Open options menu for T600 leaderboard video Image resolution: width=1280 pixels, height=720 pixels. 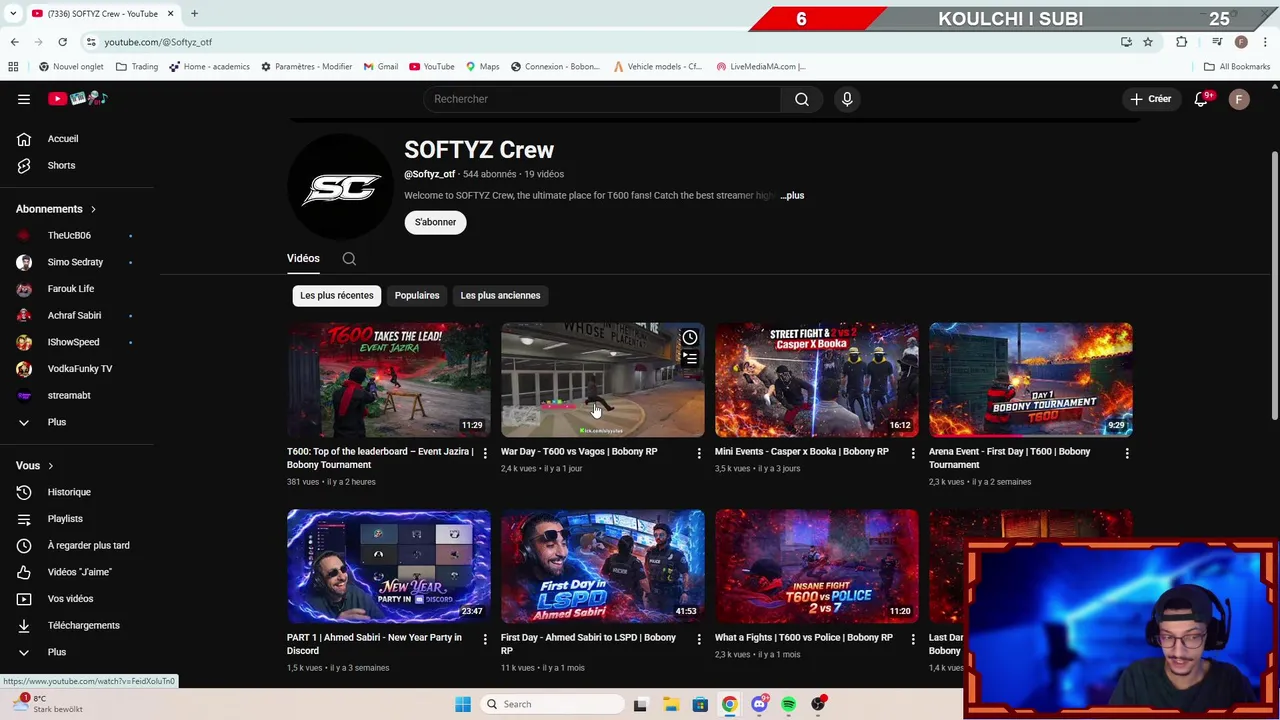pos(485,453)
